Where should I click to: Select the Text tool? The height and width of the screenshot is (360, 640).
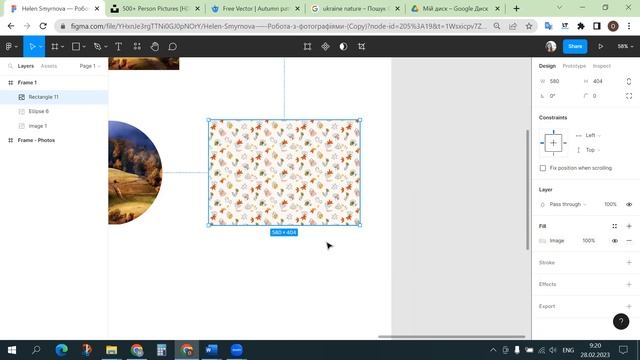click(118, 47)
